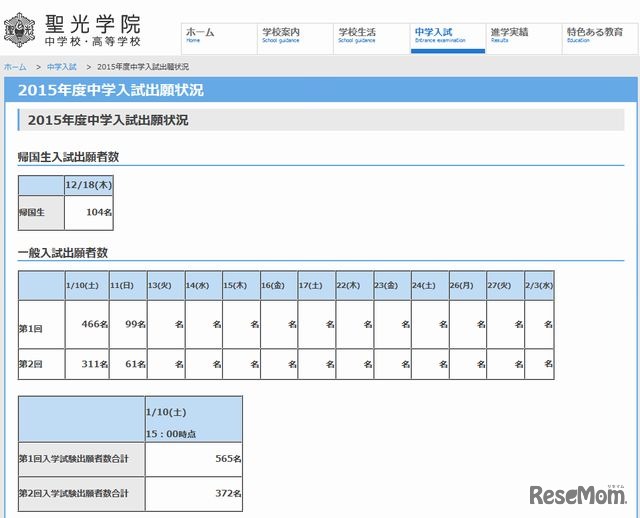Screen dimensions: 640x518
Task: Click the 聖光学院 school crest logo
Action: (x=19, y=30)
